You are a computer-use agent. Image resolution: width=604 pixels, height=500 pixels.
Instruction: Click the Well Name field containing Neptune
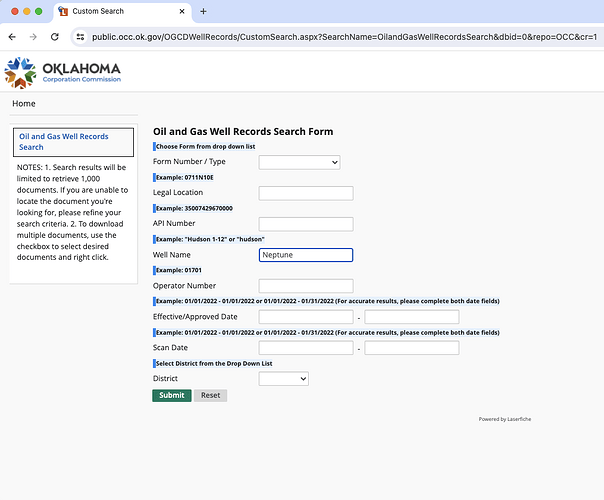(x=305, y=255)
